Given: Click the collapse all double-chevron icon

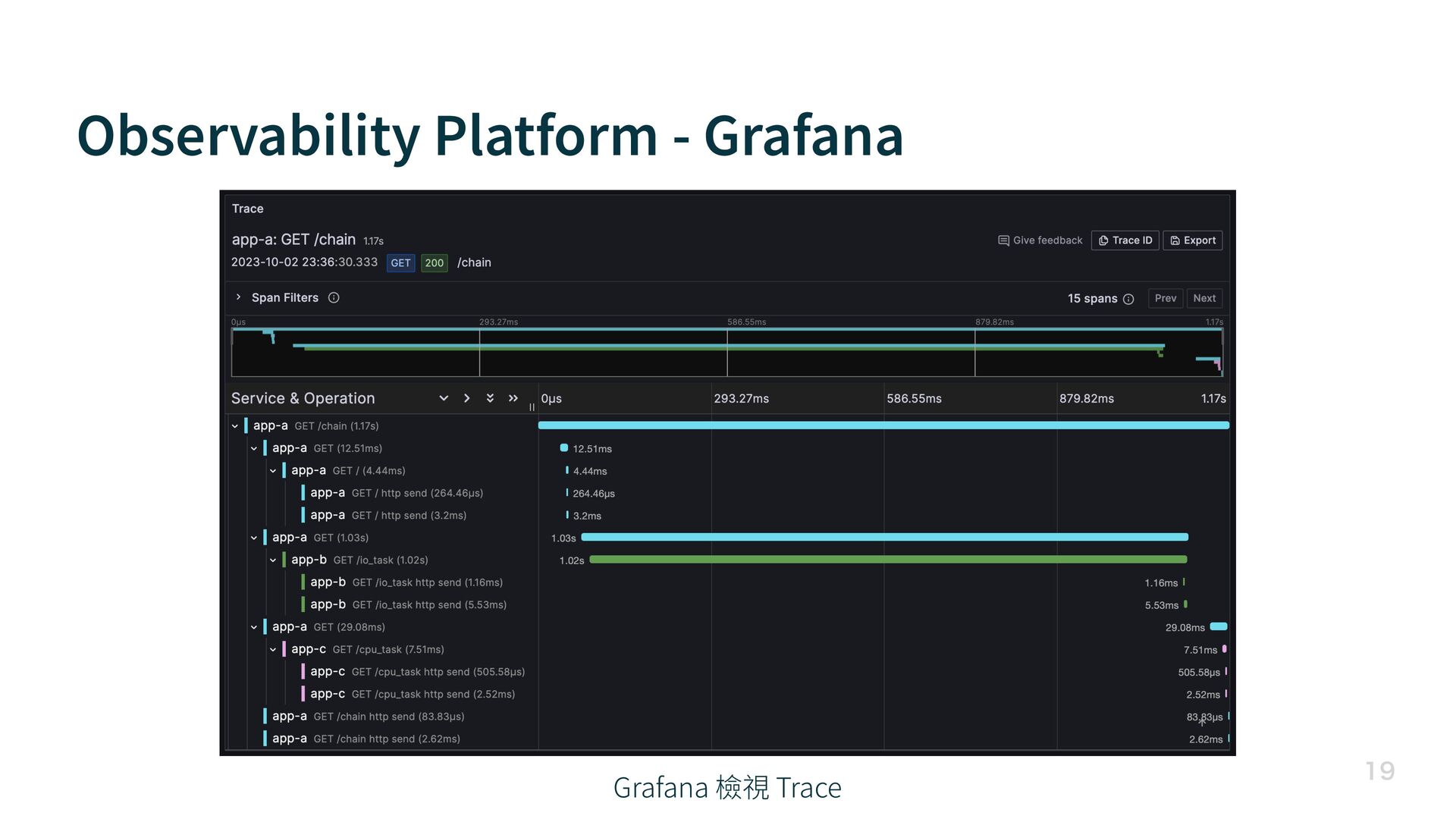Looking at the screenshot, I should click(513, 398).
